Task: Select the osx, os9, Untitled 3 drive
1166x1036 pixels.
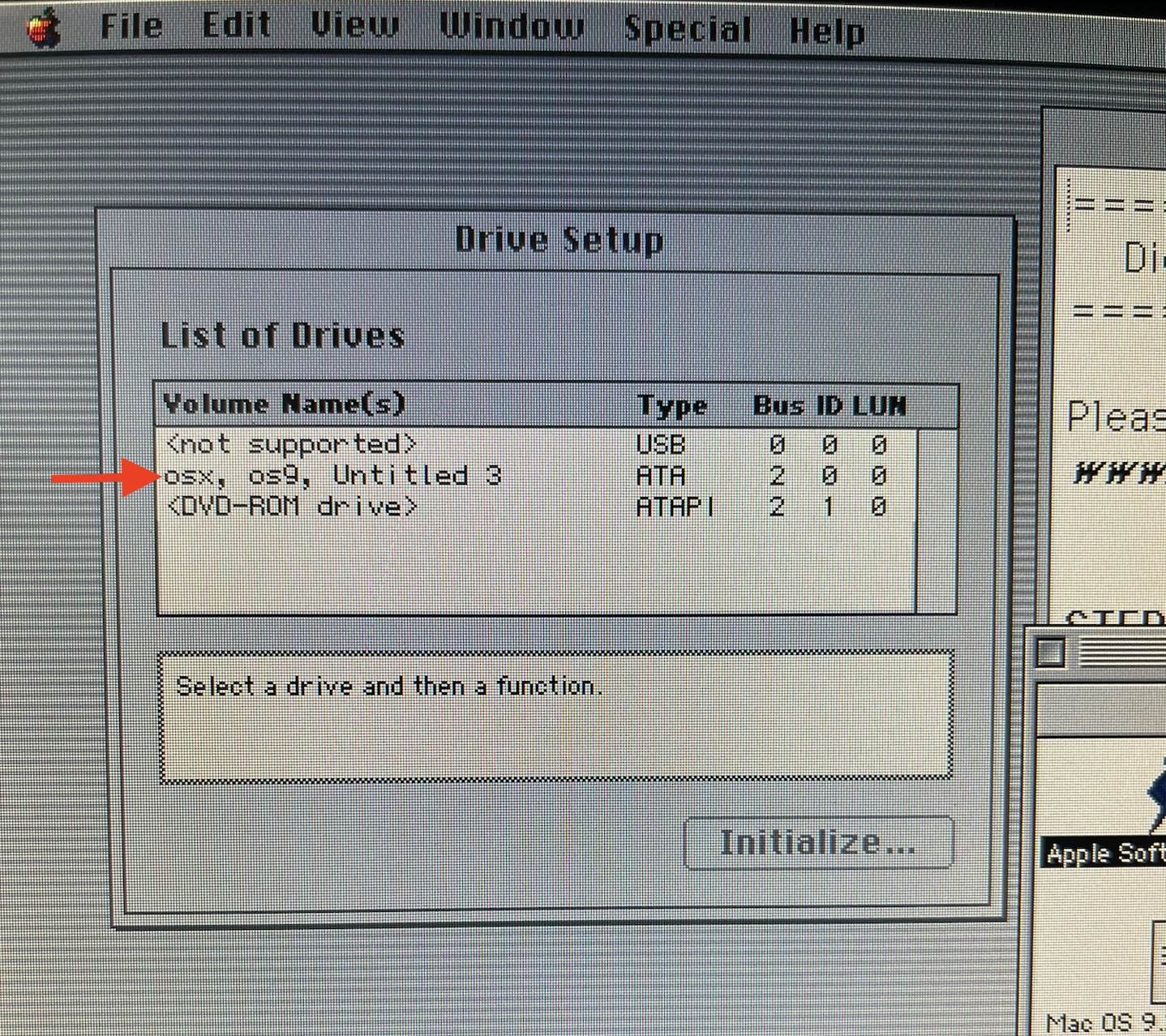Action: [535, 475]
